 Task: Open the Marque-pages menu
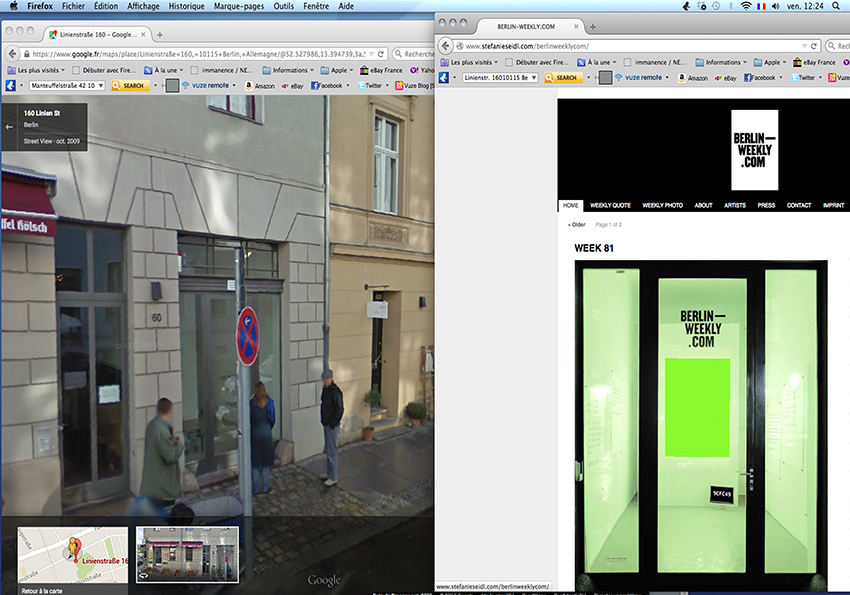tap(239, 6)
